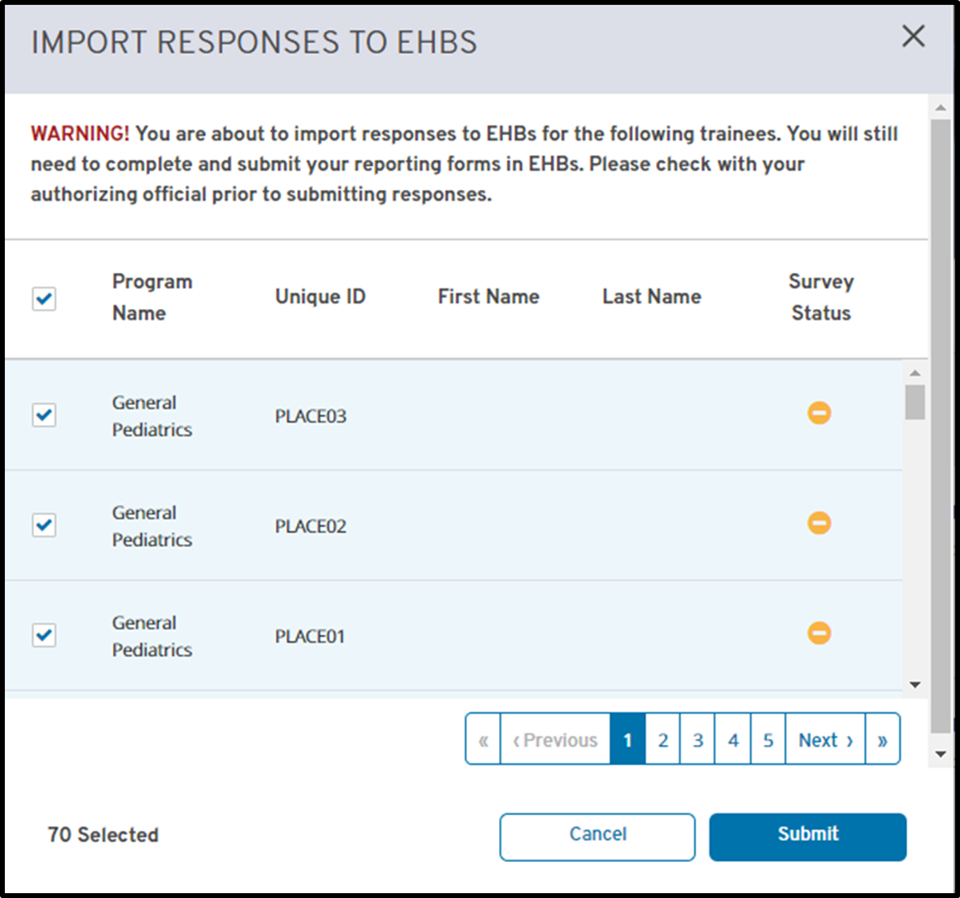Screen dimensions: 960x898
Task: Switch to page 4 of the list
Action: coord(733,740)
